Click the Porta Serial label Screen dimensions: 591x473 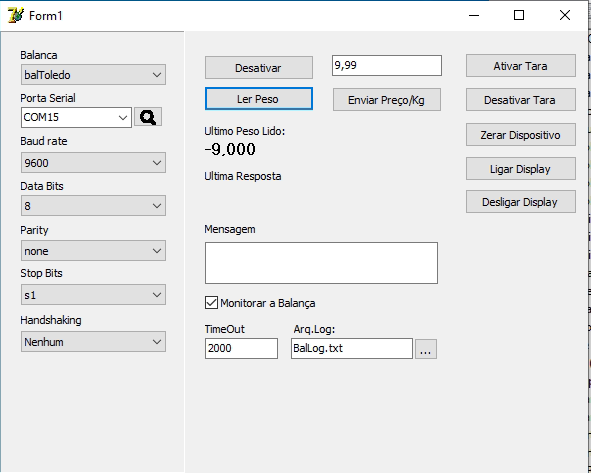[x=48, y=98]
